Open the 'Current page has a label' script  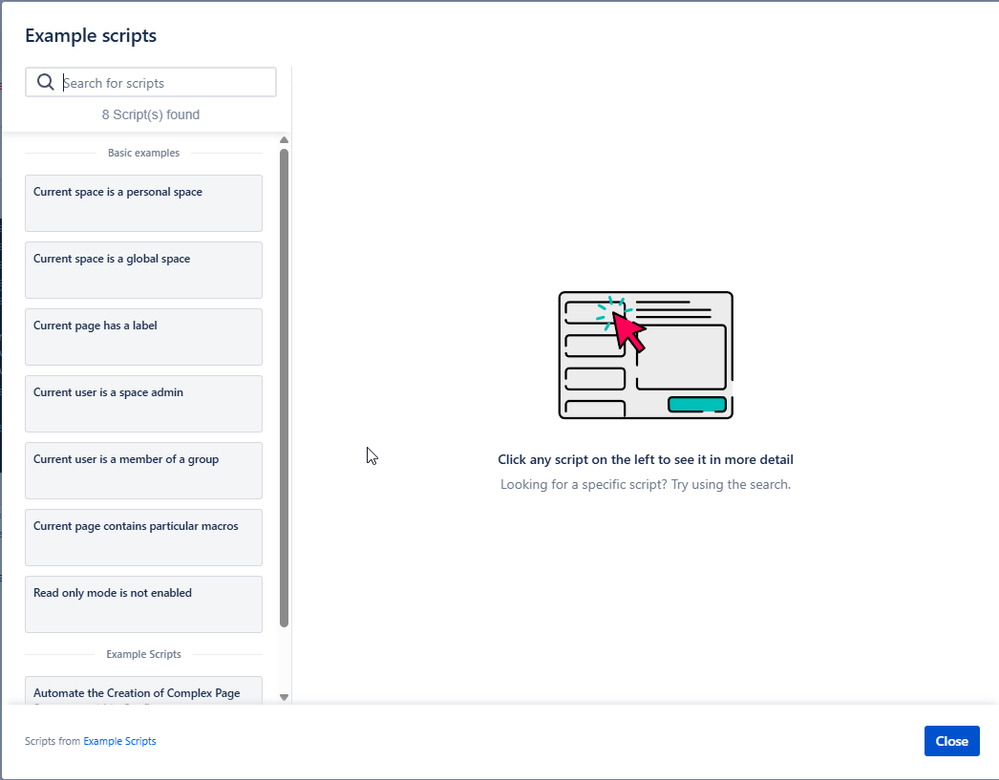click(x=143, y=337)
